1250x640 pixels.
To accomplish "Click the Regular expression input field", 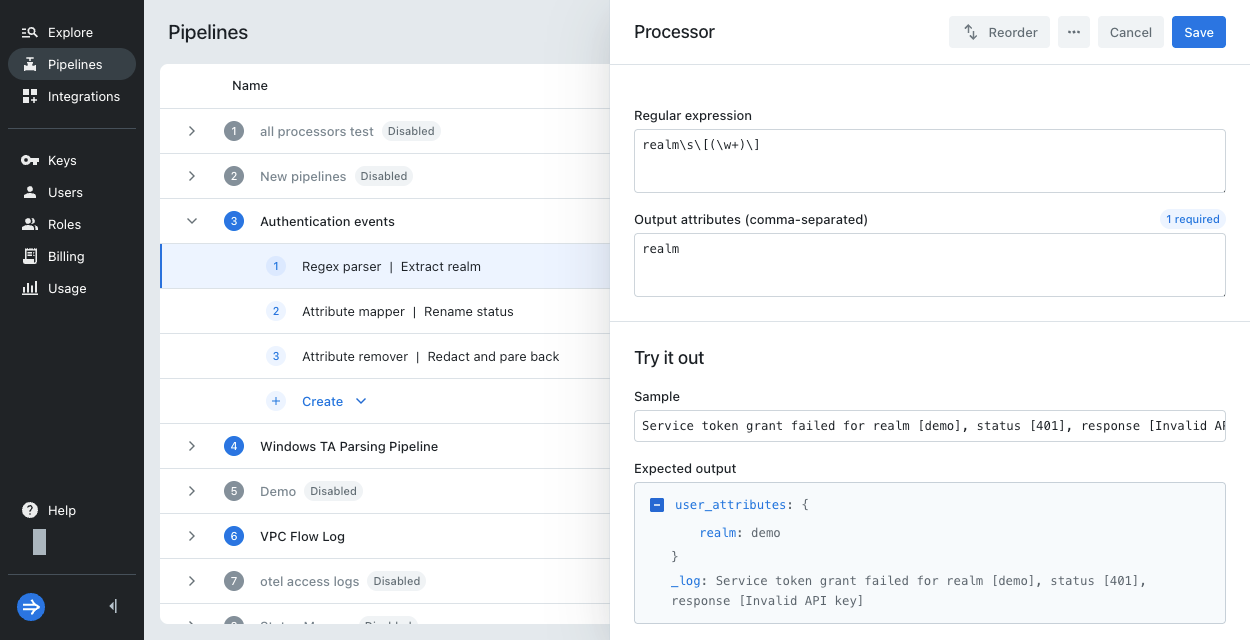I will [x=929, y=160].
